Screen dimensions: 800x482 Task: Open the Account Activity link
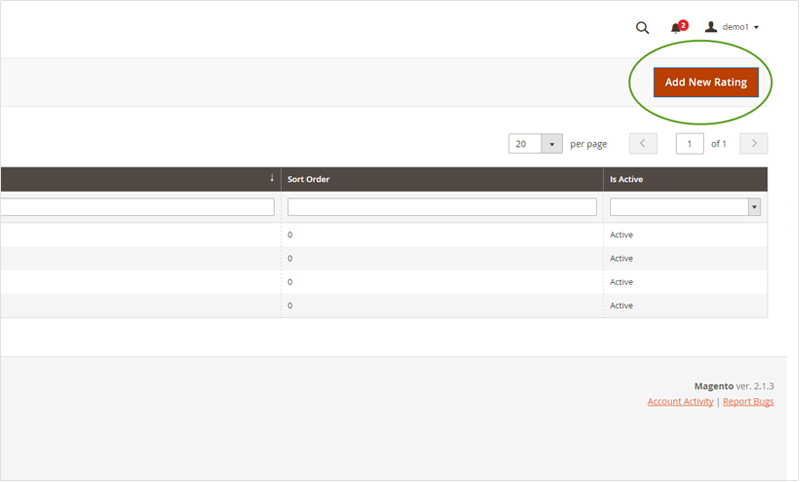point(680,402)
